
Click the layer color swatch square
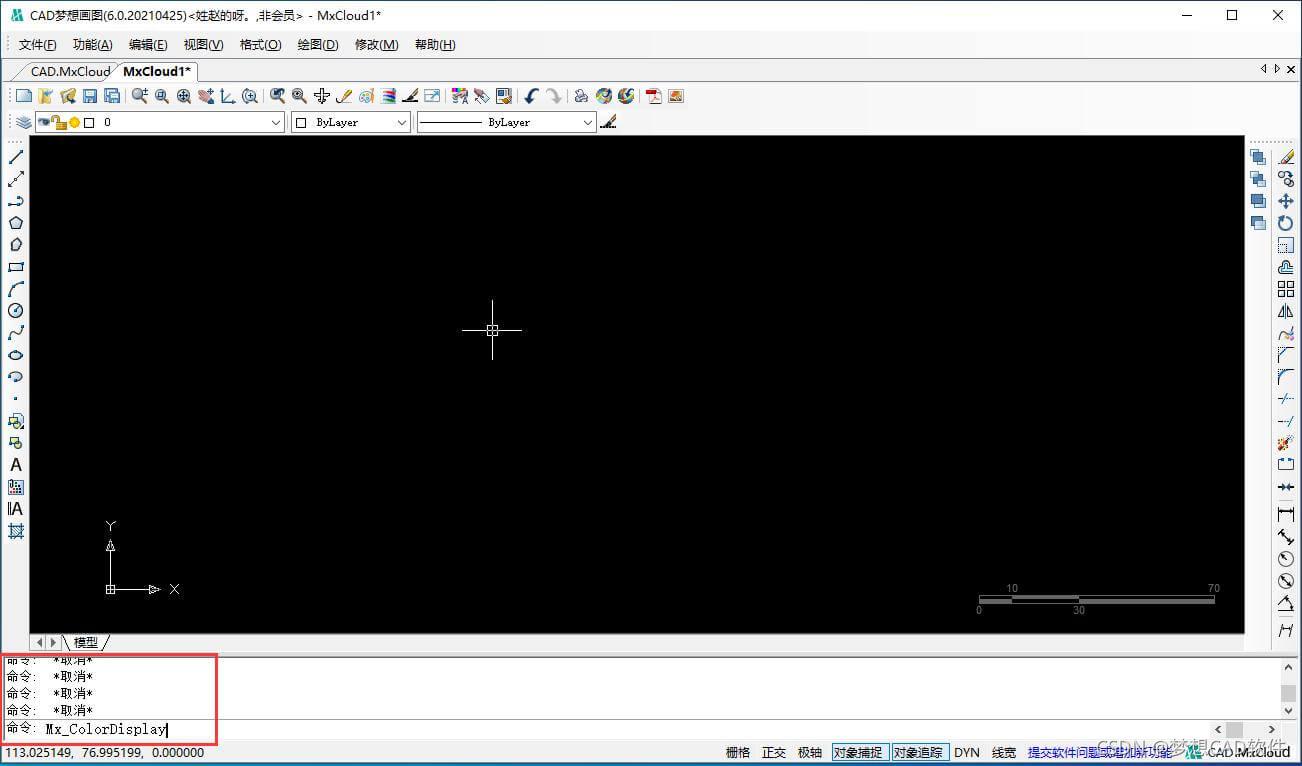89,122
